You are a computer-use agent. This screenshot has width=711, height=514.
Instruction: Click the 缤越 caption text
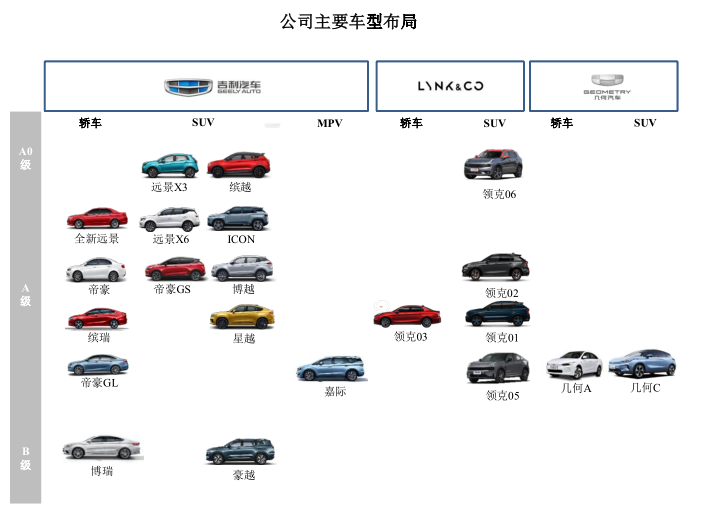point(240,187)
